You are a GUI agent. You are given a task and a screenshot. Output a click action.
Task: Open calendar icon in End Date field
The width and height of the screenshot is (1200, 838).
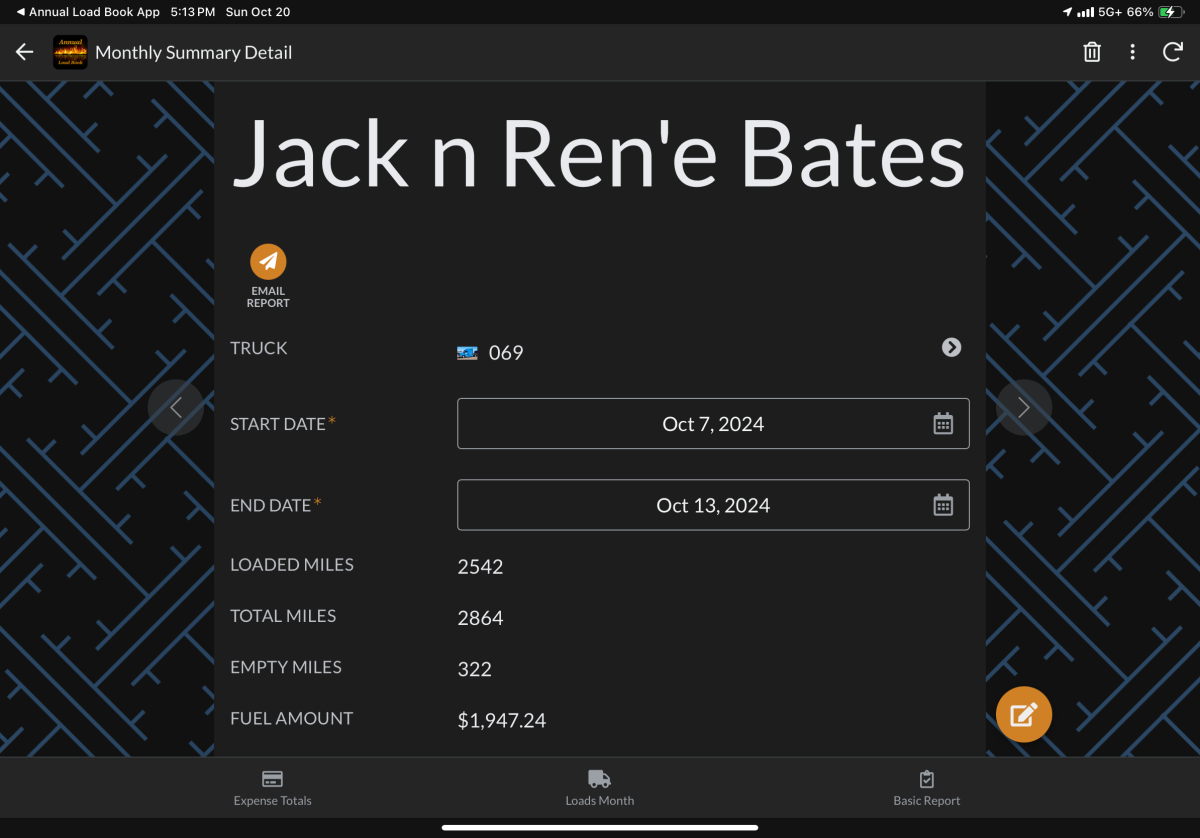point(942,505)
